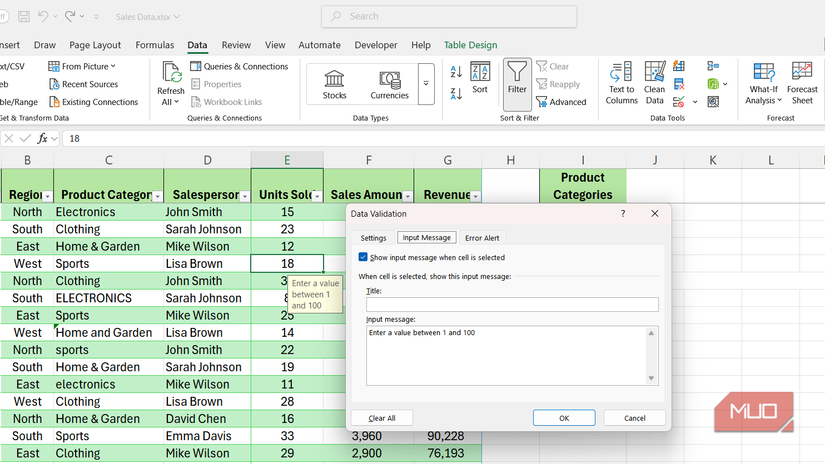Image resolution: width=825 pixels, height=464 pixels.
Task: Select column E header
Action: (x=287, y=160)
